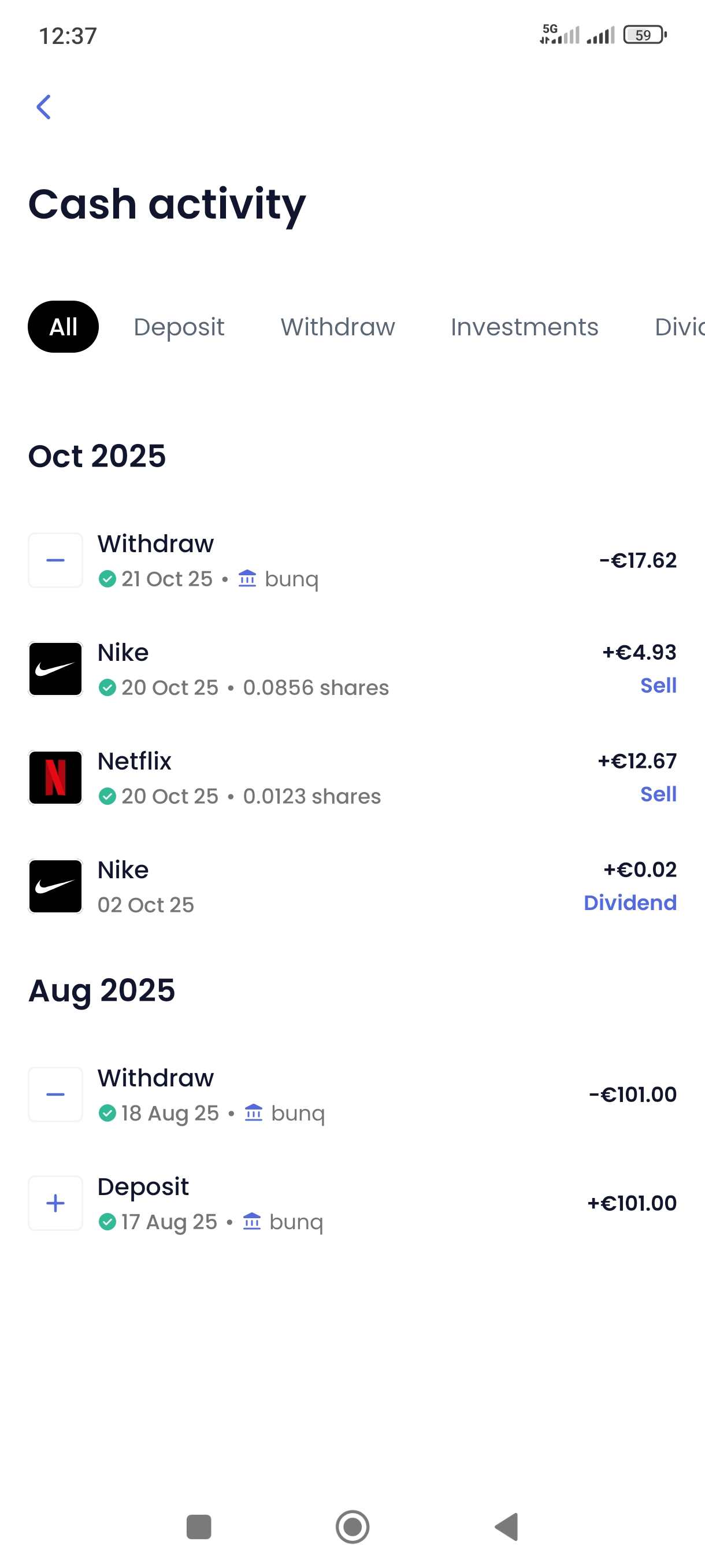The height and width of the screenshot is (1568, 705).
Task: Tap the minus icon for 21 Oct withdraw
Action: (x=55, y=560)
